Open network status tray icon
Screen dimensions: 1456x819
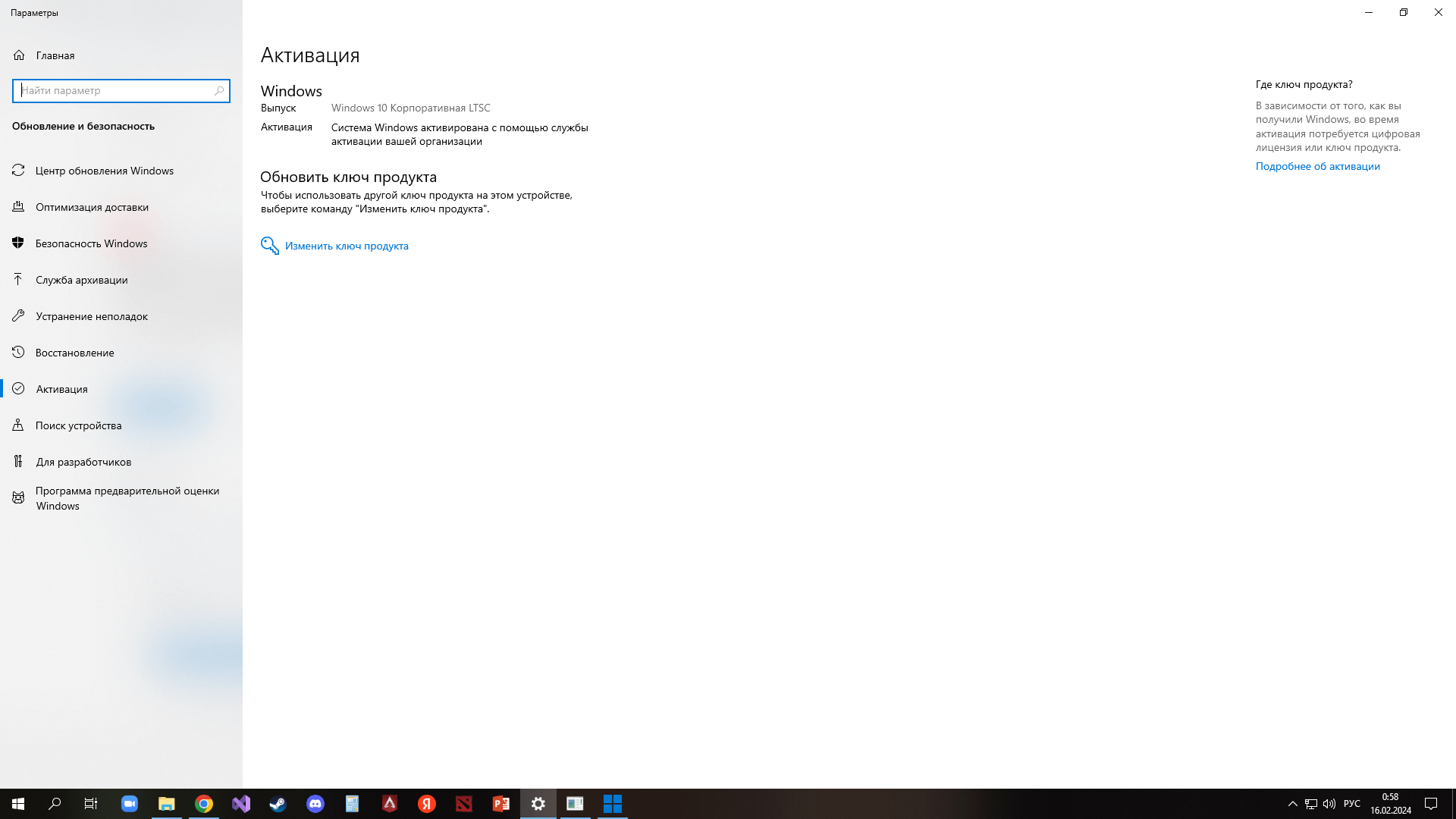1310,804
